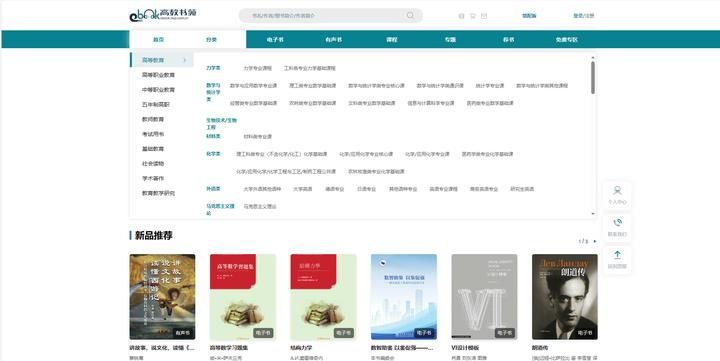Expand the 高等教育 category arrow

[x=185, y=60]
